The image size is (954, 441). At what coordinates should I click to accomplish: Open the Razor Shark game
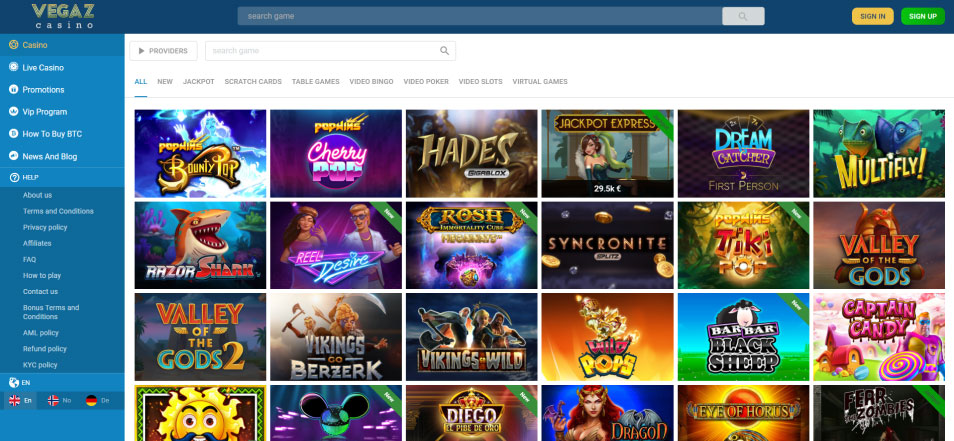click(x=200, y=245)
